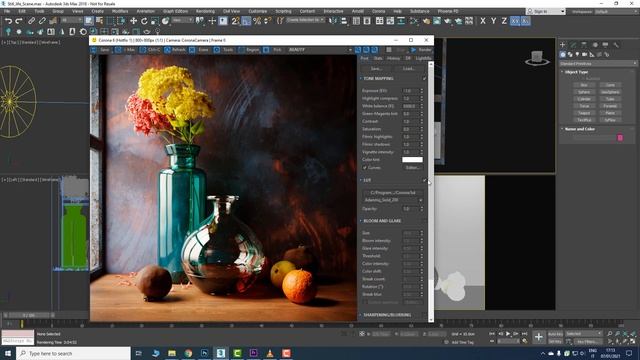Click the Corona VFB vertical scrollbar
This screenshot has width=640, height=360.
pos(431,192)
